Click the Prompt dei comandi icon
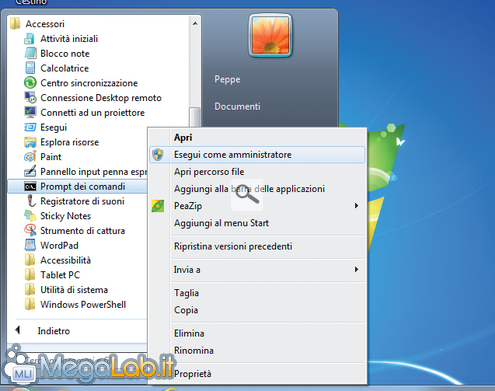 pyautogui.click(x=30, y=187)
